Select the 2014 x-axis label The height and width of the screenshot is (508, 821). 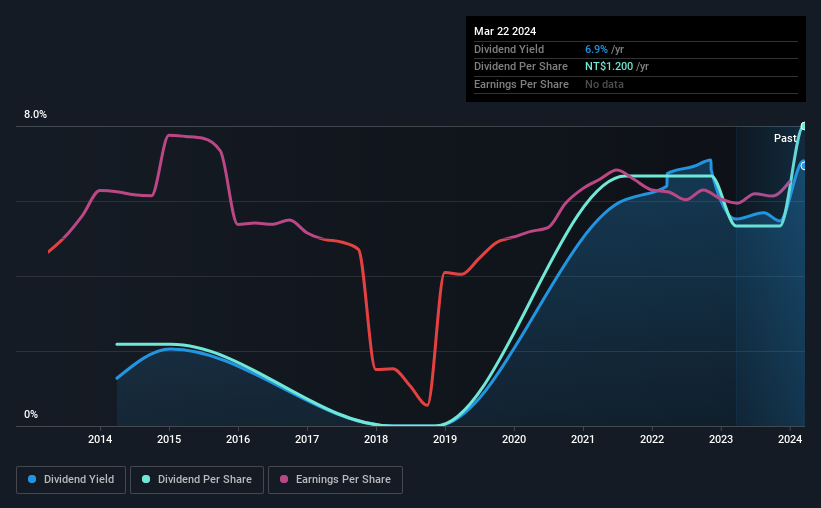point(100,439)
